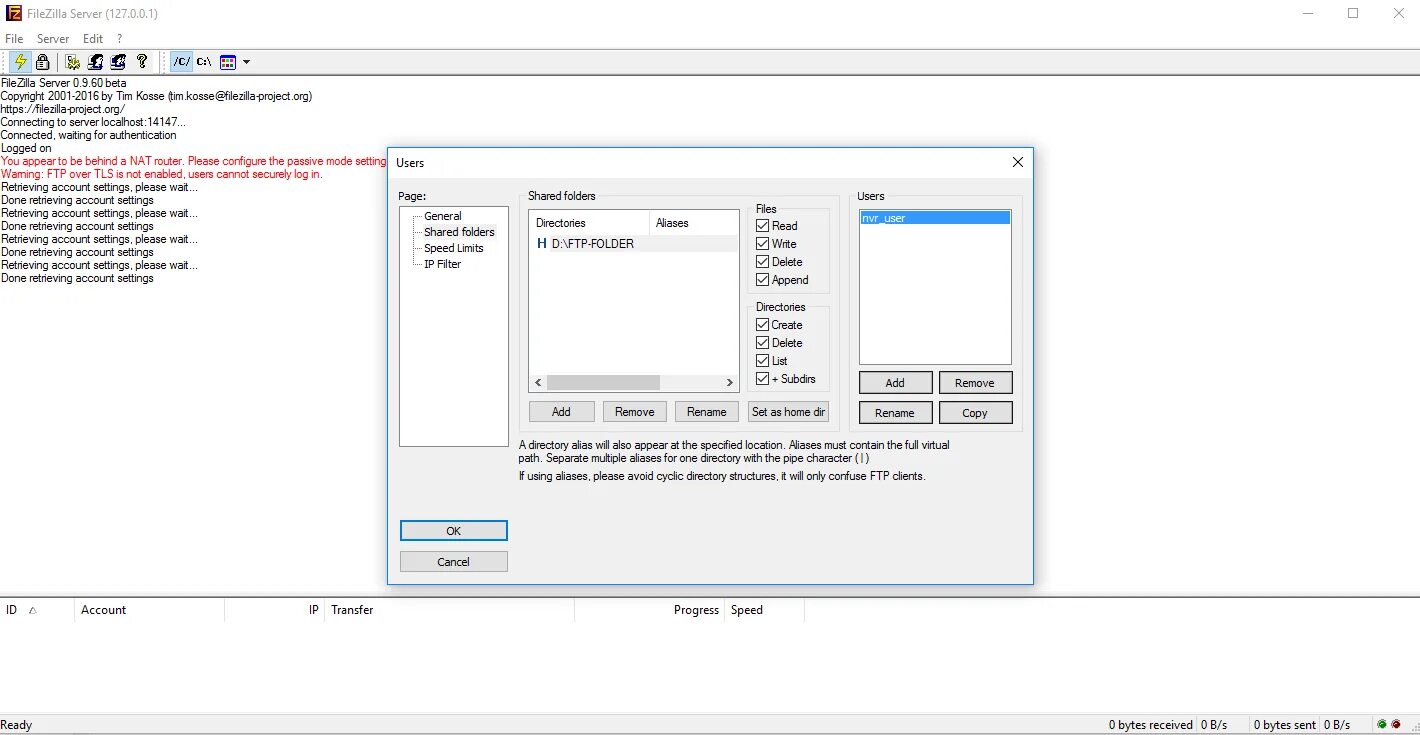Screen dimensions: 1420x735
Task: Click Remove under Shared folders
Action: tap(635, 412)
